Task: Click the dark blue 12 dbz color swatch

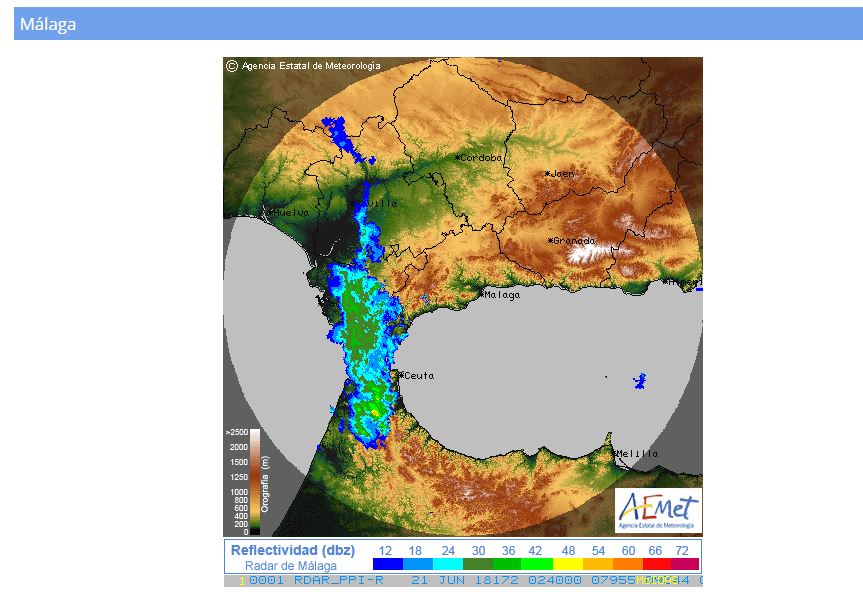Action: click(x=388, y=564)
